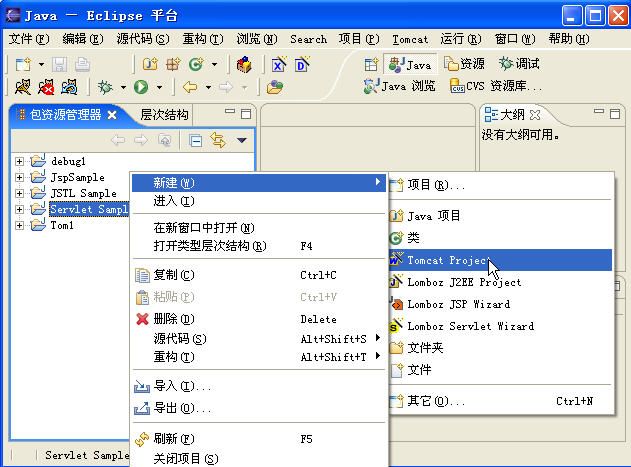Select 其它(O)... in the submenu
Image resolution: width=631 pixels, height=467 pixels.
[501, 401]
